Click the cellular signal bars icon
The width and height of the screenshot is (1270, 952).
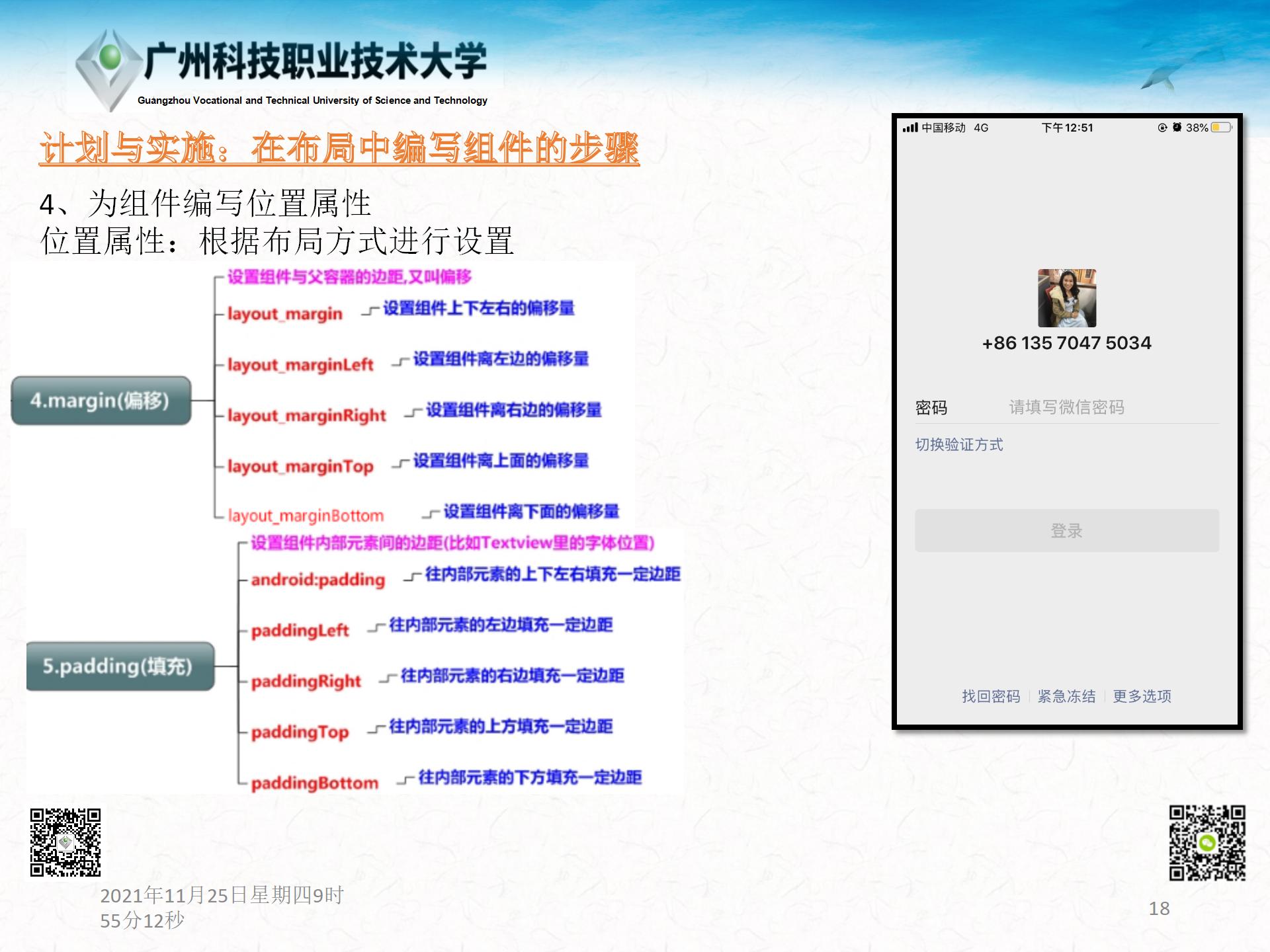(x=910, y=128)
